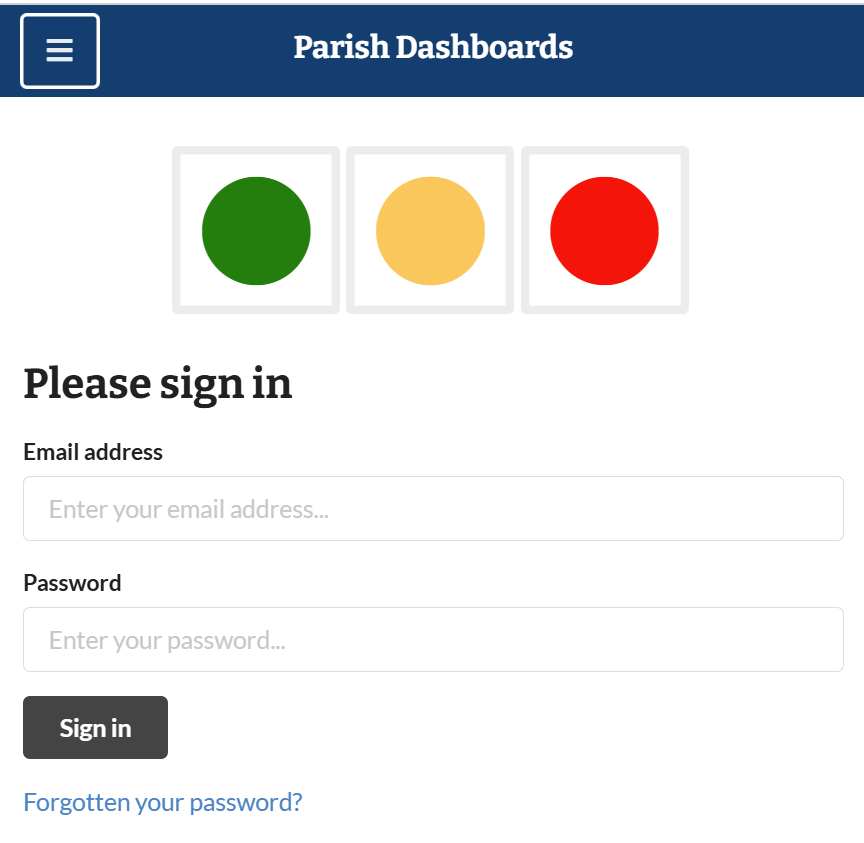This screenshot has height=843, width=864.
Task: Select the Parish Dashboards header title
Action: pos(433,47)
